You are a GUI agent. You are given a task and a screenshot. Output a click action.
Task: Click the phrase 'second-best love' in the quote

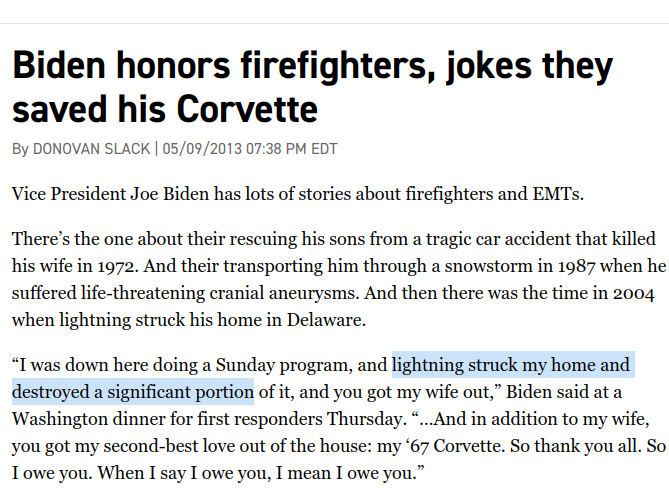tap(169, 446)
